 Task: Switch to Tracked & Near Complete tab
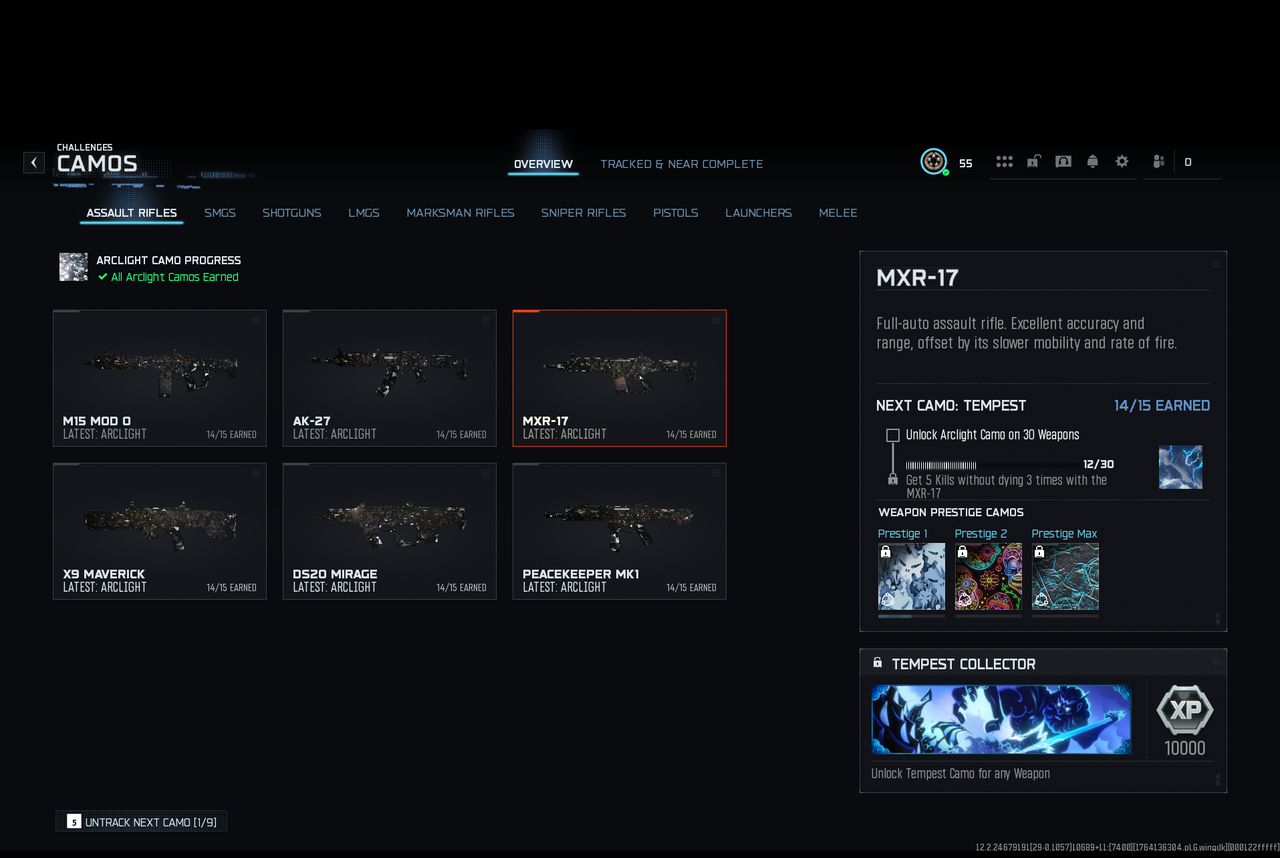[681, 164]
